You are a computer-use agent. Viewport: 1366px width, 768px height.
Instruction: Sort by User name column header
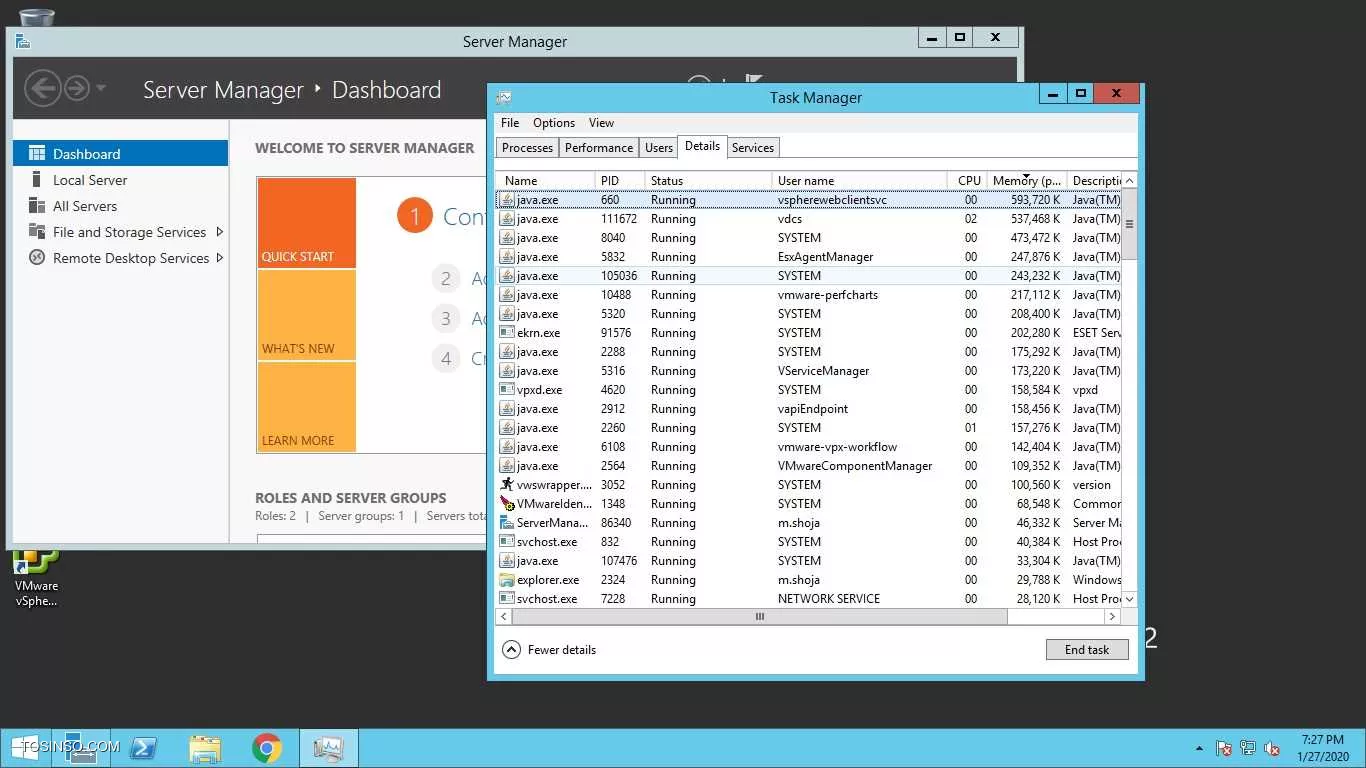click(x=860, y=181)
